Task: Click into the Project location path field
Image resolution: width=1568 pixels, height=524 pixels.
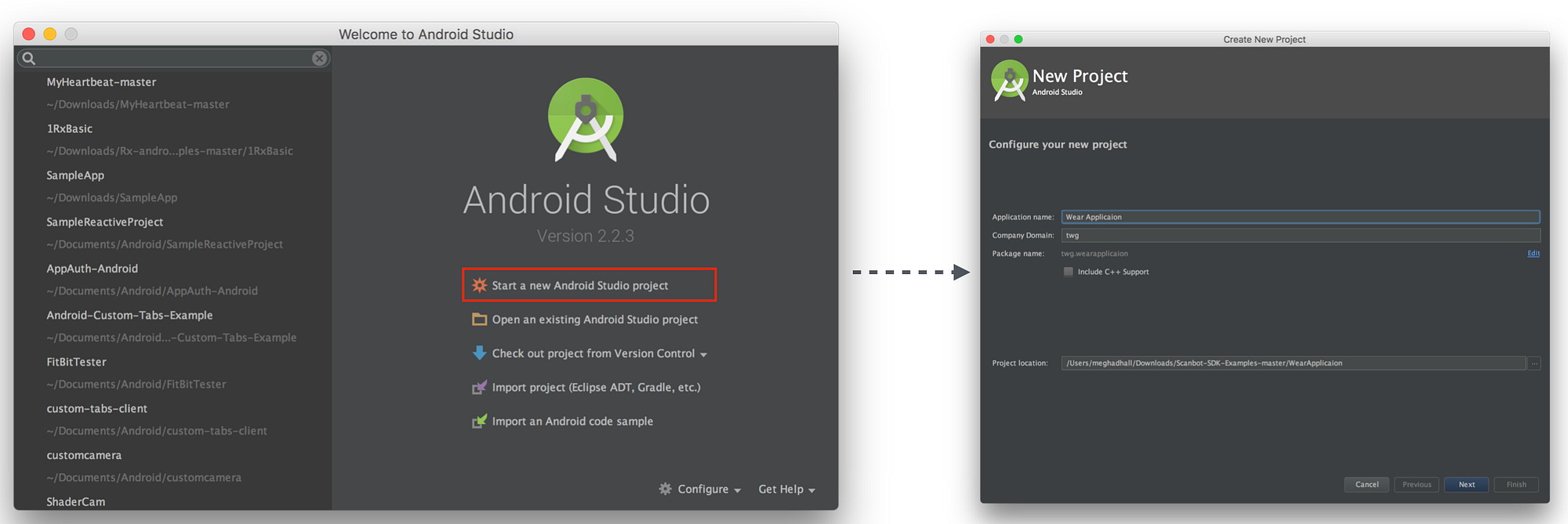Action: (1294, 363)
